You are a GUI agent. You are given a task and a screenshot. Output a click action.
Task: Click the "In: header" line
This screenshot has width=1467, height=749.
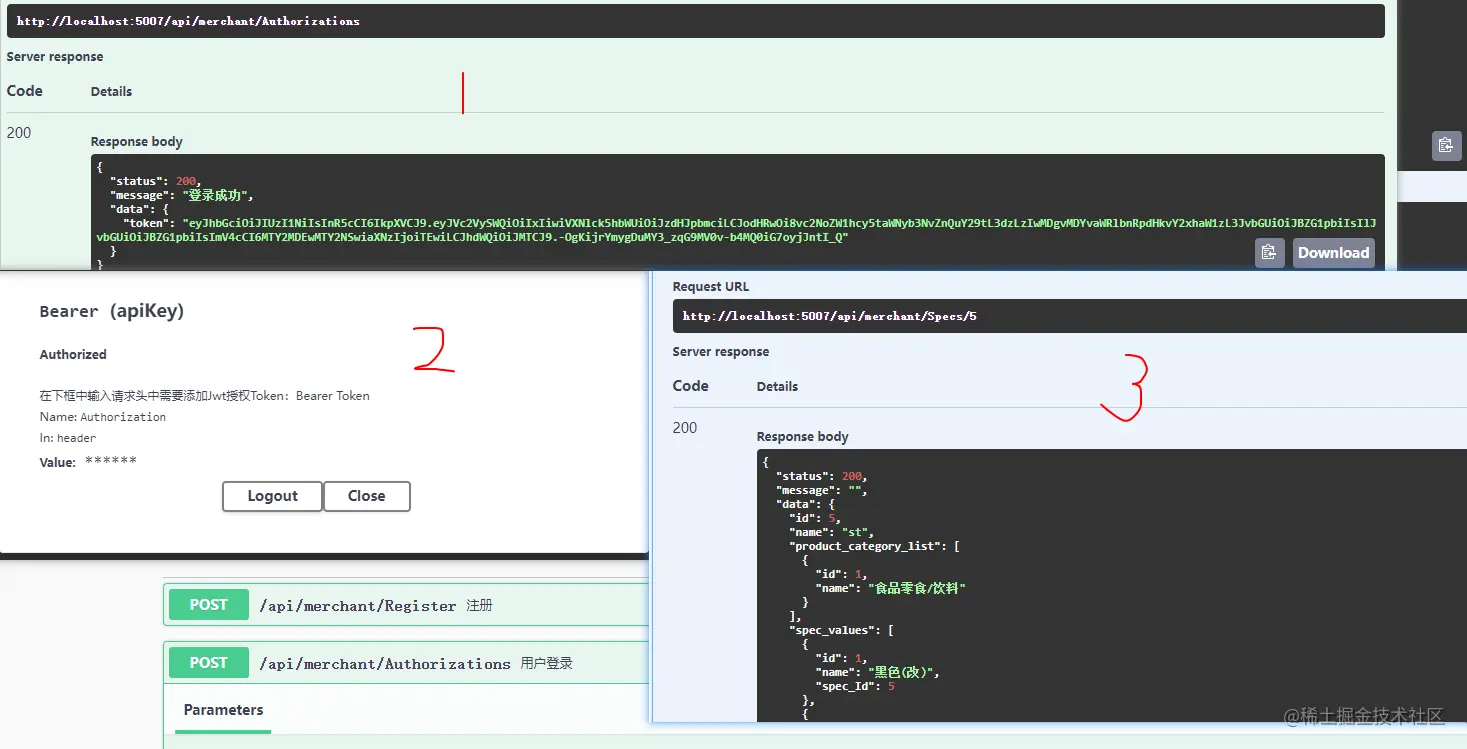point(68,438)
